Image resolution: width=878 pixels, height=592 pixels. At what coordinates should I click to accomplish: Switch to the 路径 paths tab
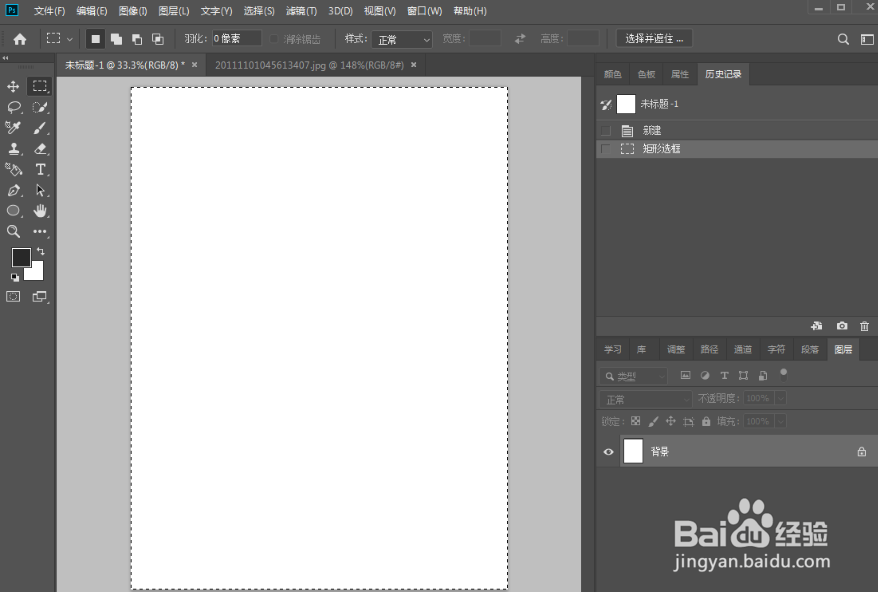pyautogui.click(x=709, y=349)
